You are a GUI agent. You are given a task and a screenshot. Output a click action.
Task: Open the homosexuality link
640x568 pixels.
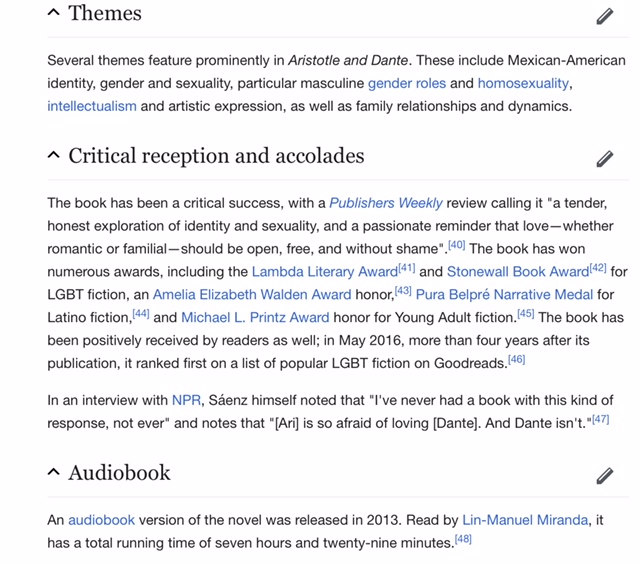click(x=523, y=83)
